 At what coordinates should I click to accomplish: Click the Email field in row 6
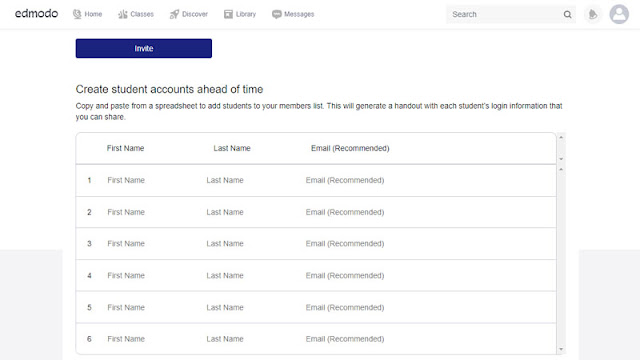tap(427, 339)
